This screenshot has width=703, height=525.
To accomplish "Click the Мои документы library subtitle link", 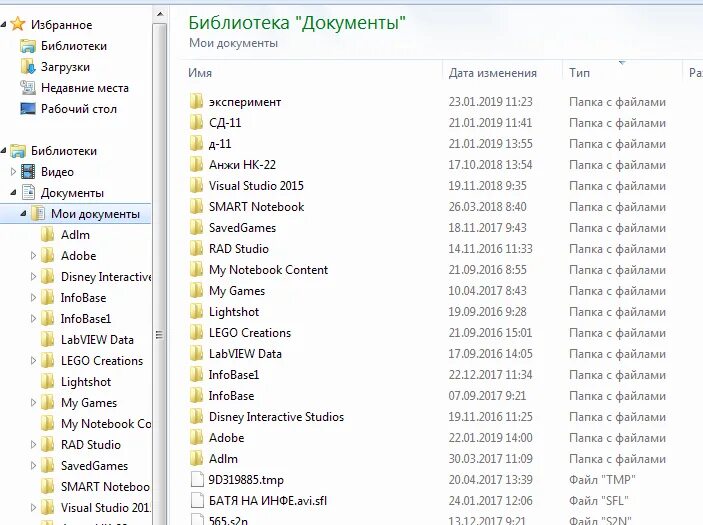I will coord(233,43).
